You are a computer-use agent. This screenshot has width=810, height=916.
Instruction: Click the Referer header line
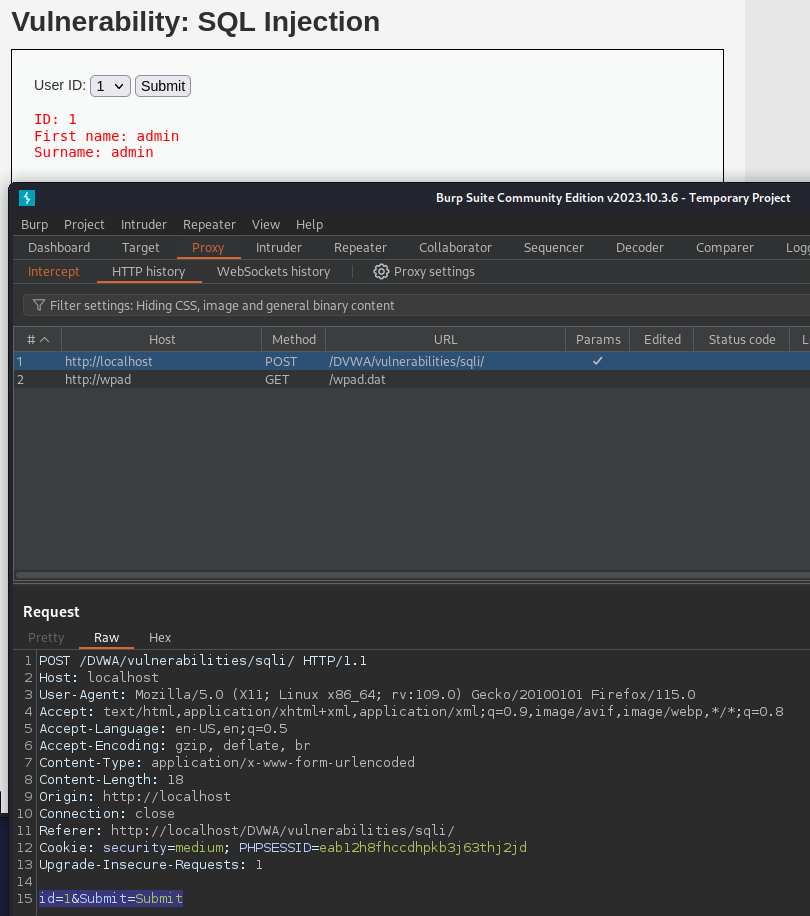[x=246, y=831]
